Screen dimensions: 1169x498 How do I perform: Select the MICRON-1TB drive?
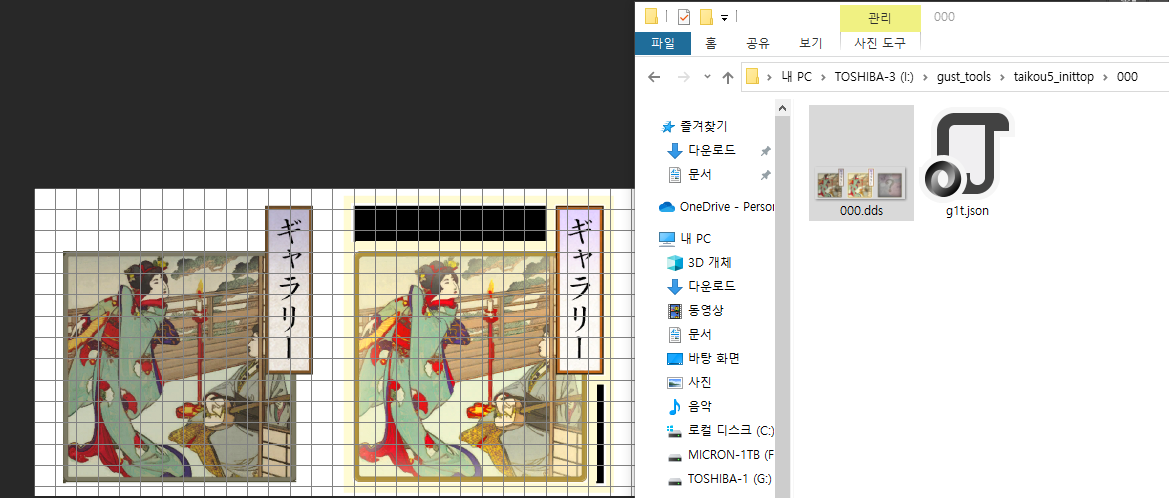pos(730,454)
